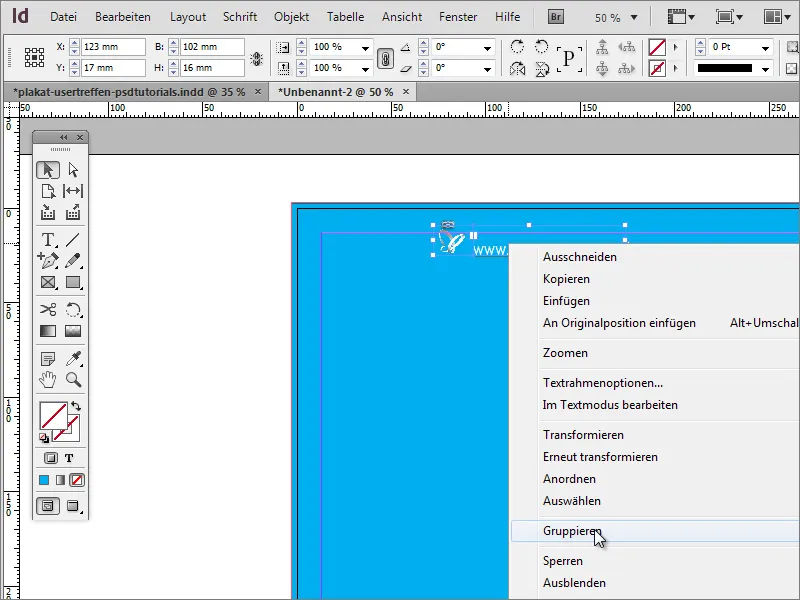Close the Unbenannt-2 document tab
The height and width of the screenshot is (600, 800).
pos(406,91)
